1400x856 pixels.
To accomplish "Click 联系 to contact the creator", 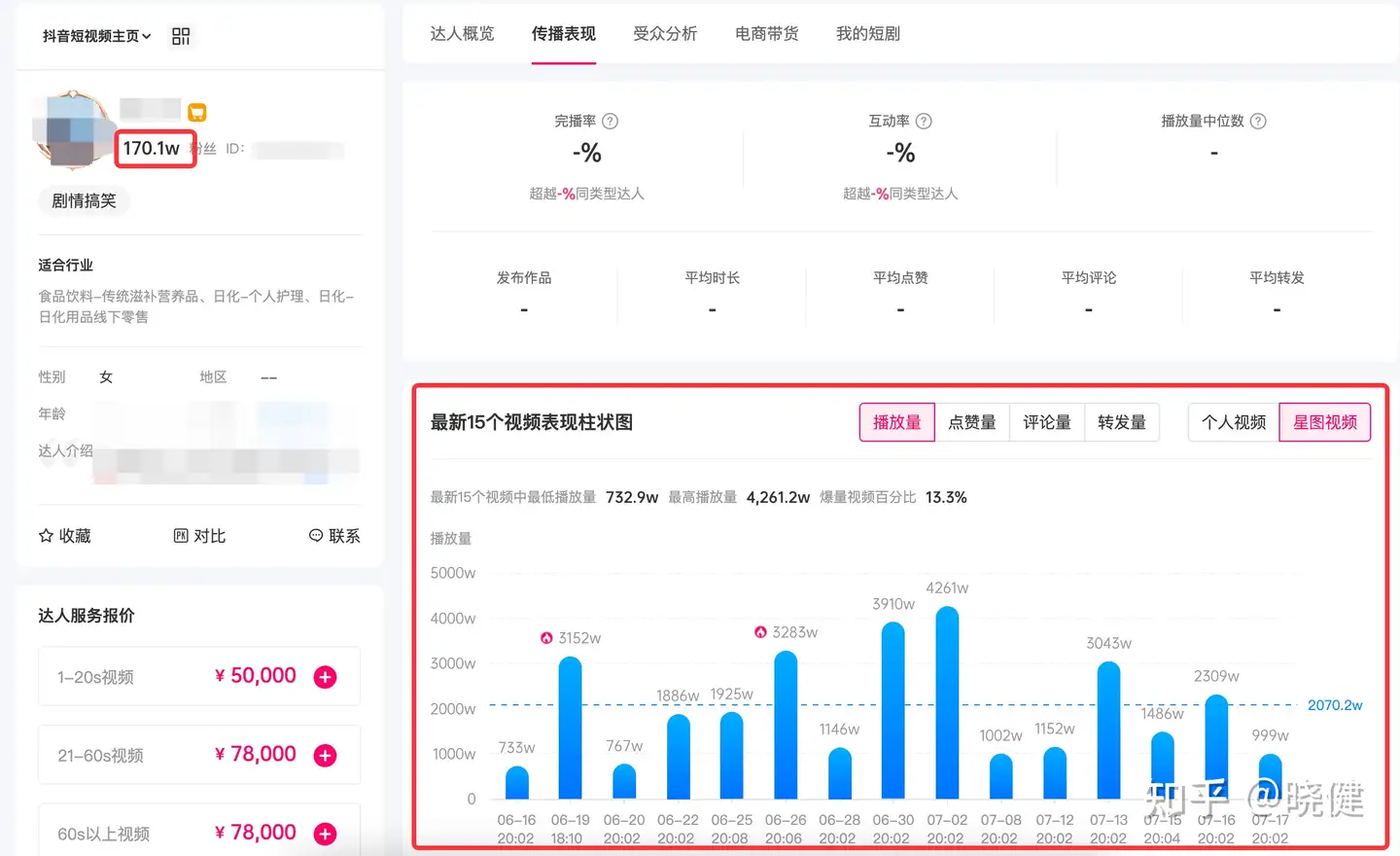I will tap(334, 536).
